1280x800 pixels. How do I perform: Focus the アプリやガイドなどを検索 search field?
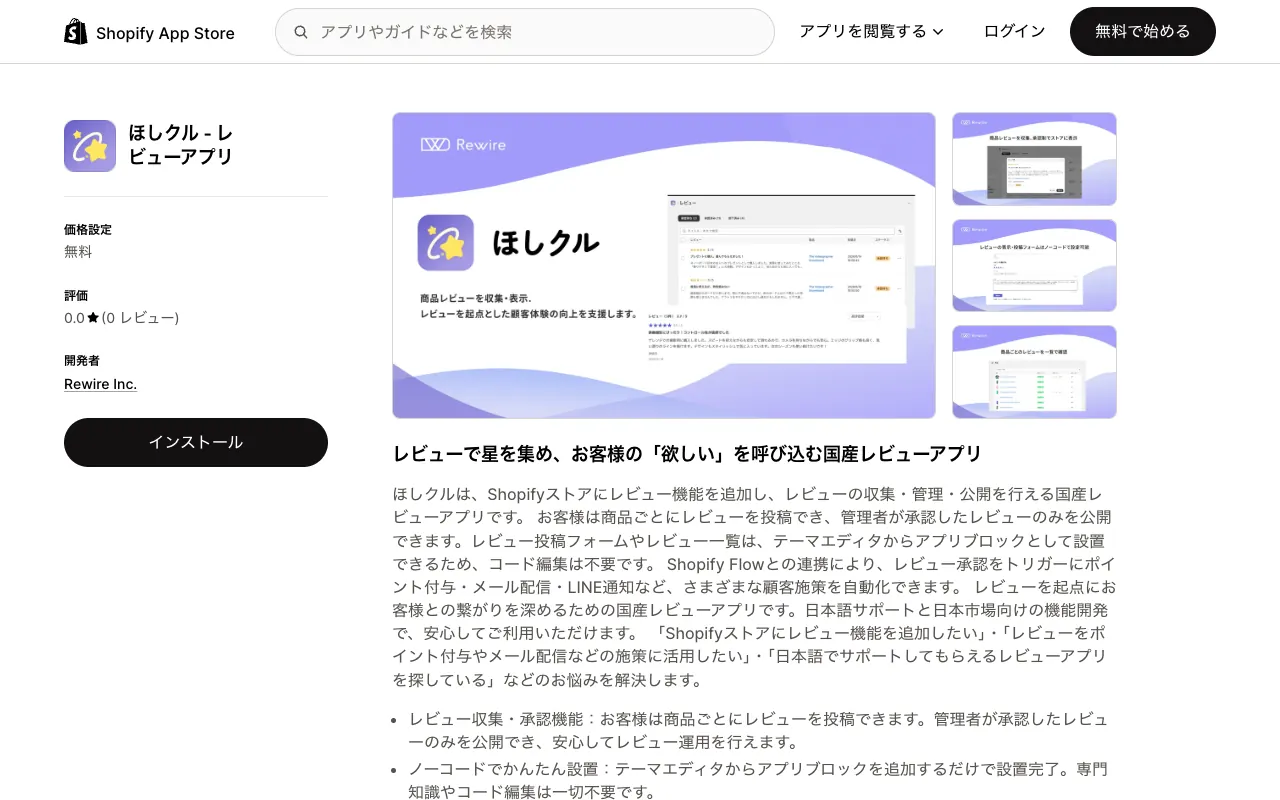525,32
